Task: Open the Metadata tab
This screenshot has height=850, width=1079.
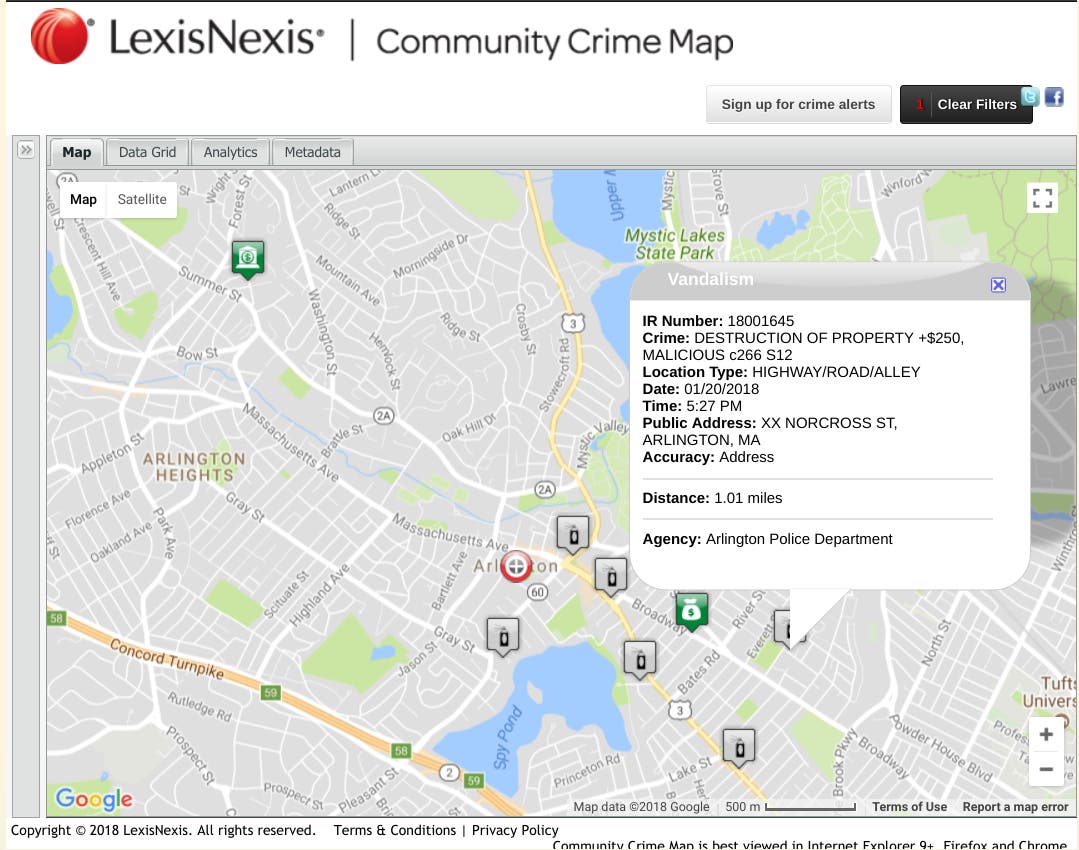Action: [x=312, y=152]
